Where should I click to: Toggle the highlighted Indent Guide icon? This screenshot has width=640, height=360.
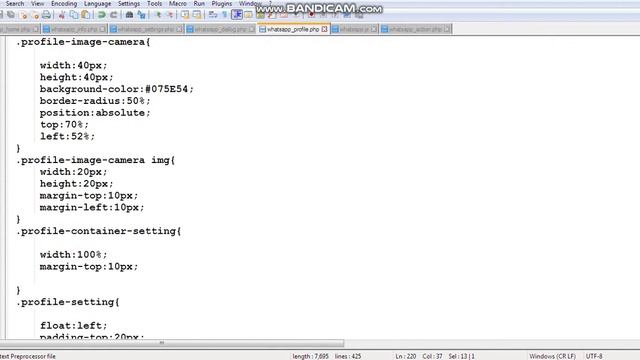(x=237, y=15)
